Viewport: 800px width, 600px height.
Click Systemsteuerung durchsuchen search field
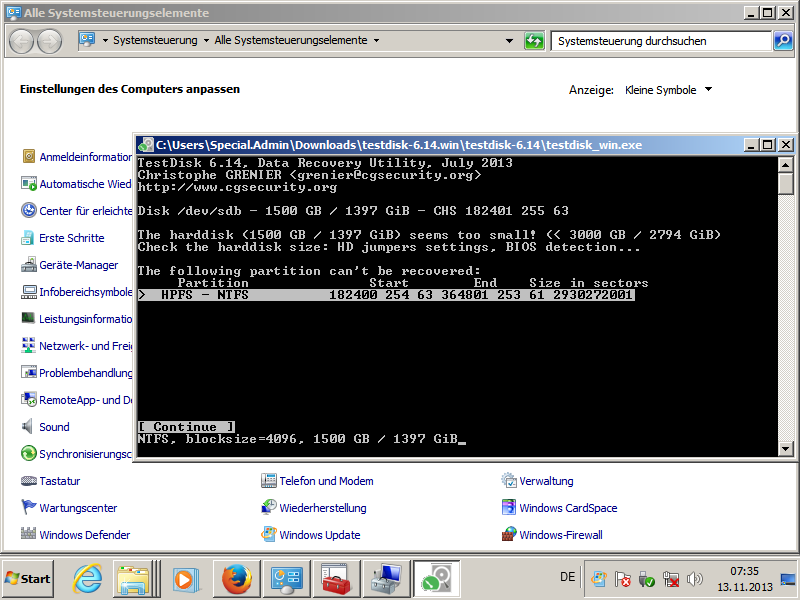pos(661,41)
